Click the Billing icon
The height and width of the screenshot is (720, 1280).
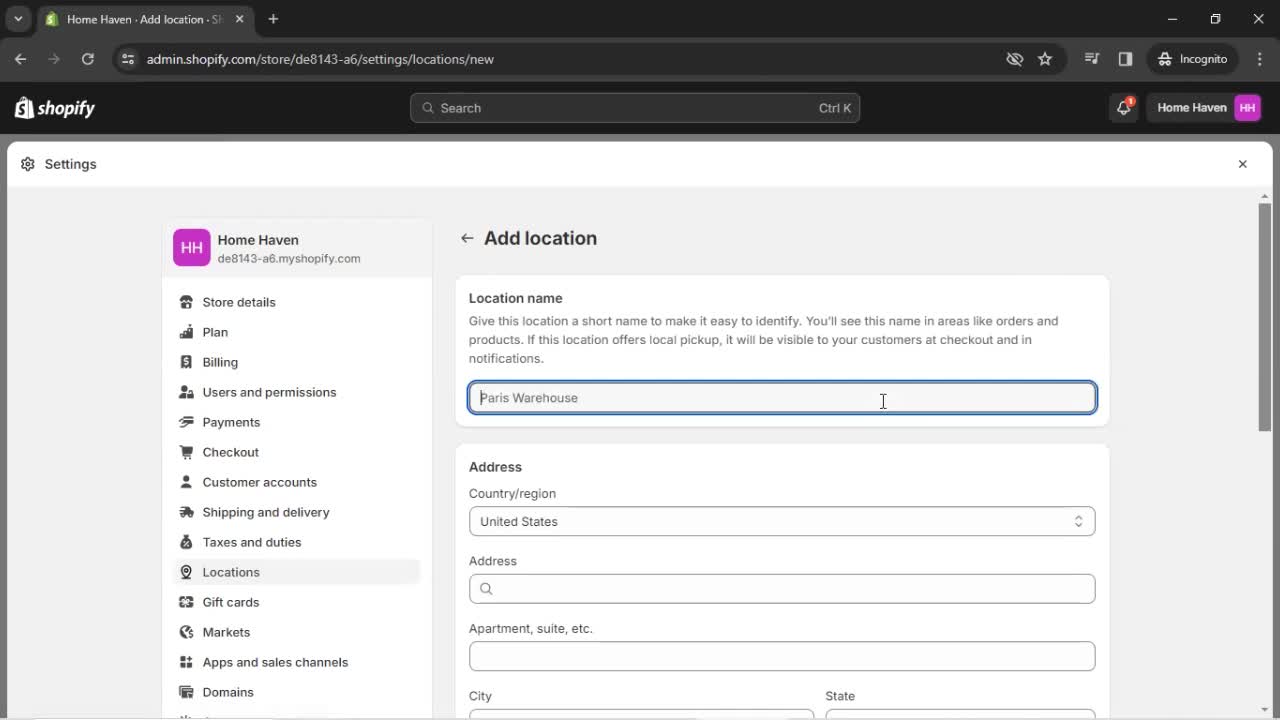click(186, 362)
